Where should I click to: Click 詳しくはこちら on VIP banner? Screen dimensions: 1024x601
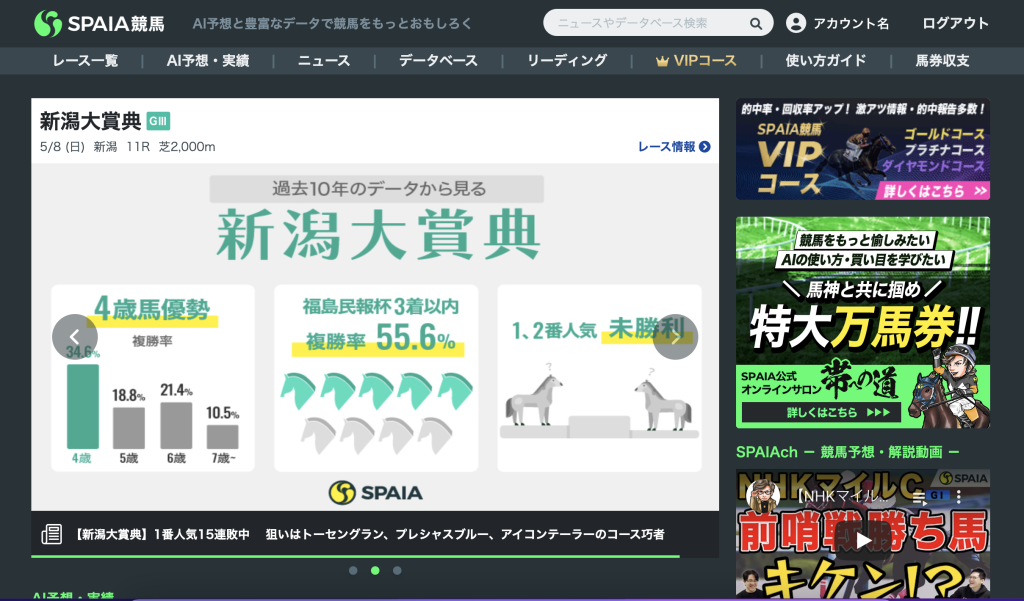pos(935,191)
